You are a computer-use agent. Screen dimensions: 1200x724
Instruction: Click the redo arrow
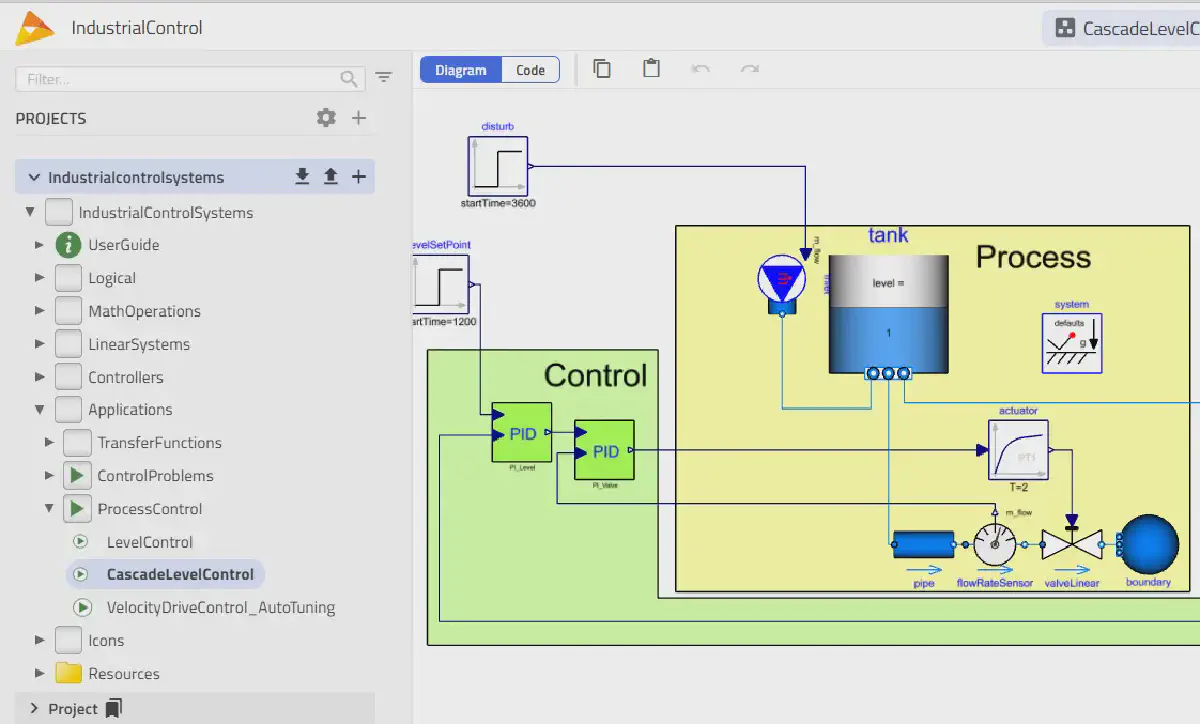pyautogui.click(x=749, y=69)
